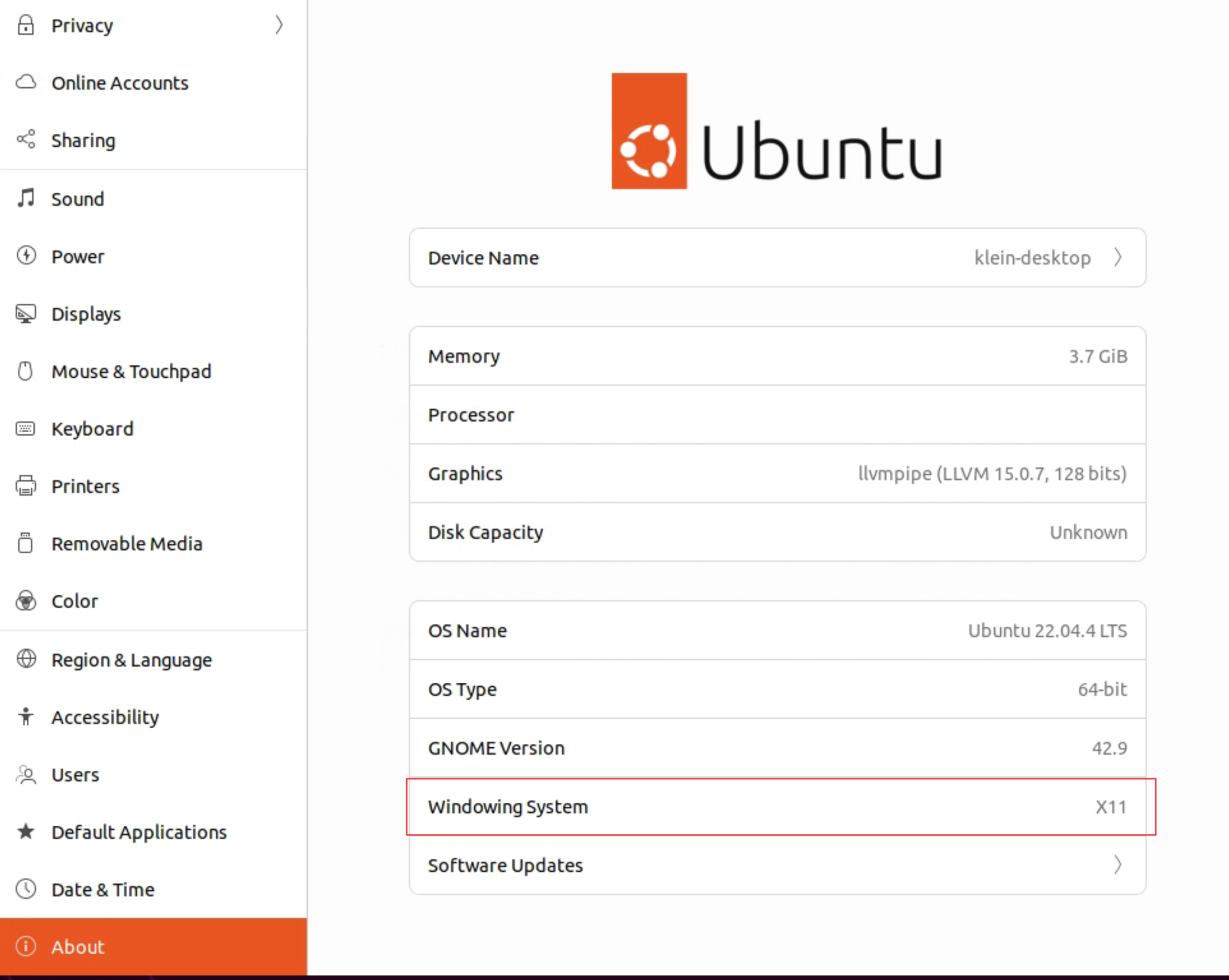Open the Software Updates row

(x=778, y=865)
